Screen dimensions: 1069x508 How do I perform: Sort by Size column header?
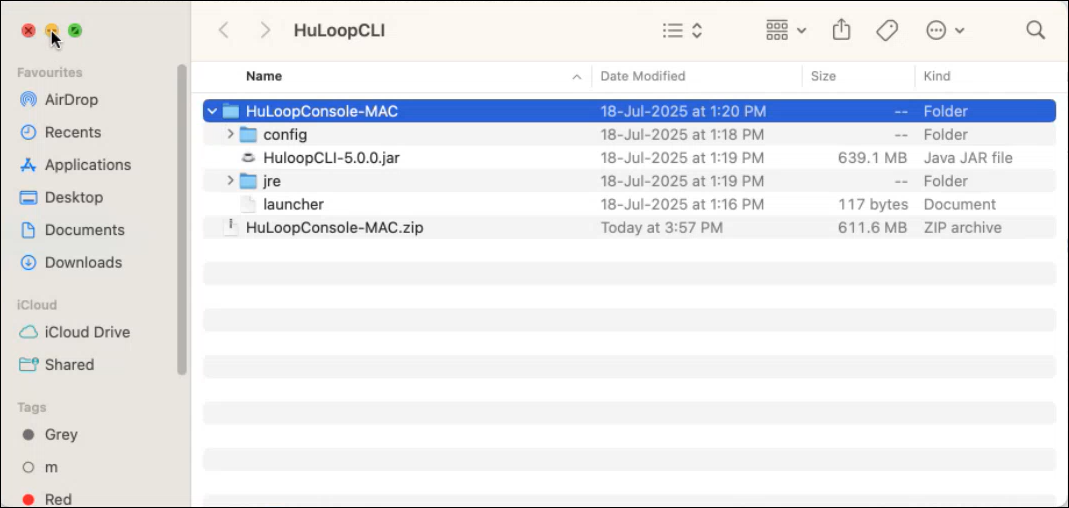coord(823,76)
